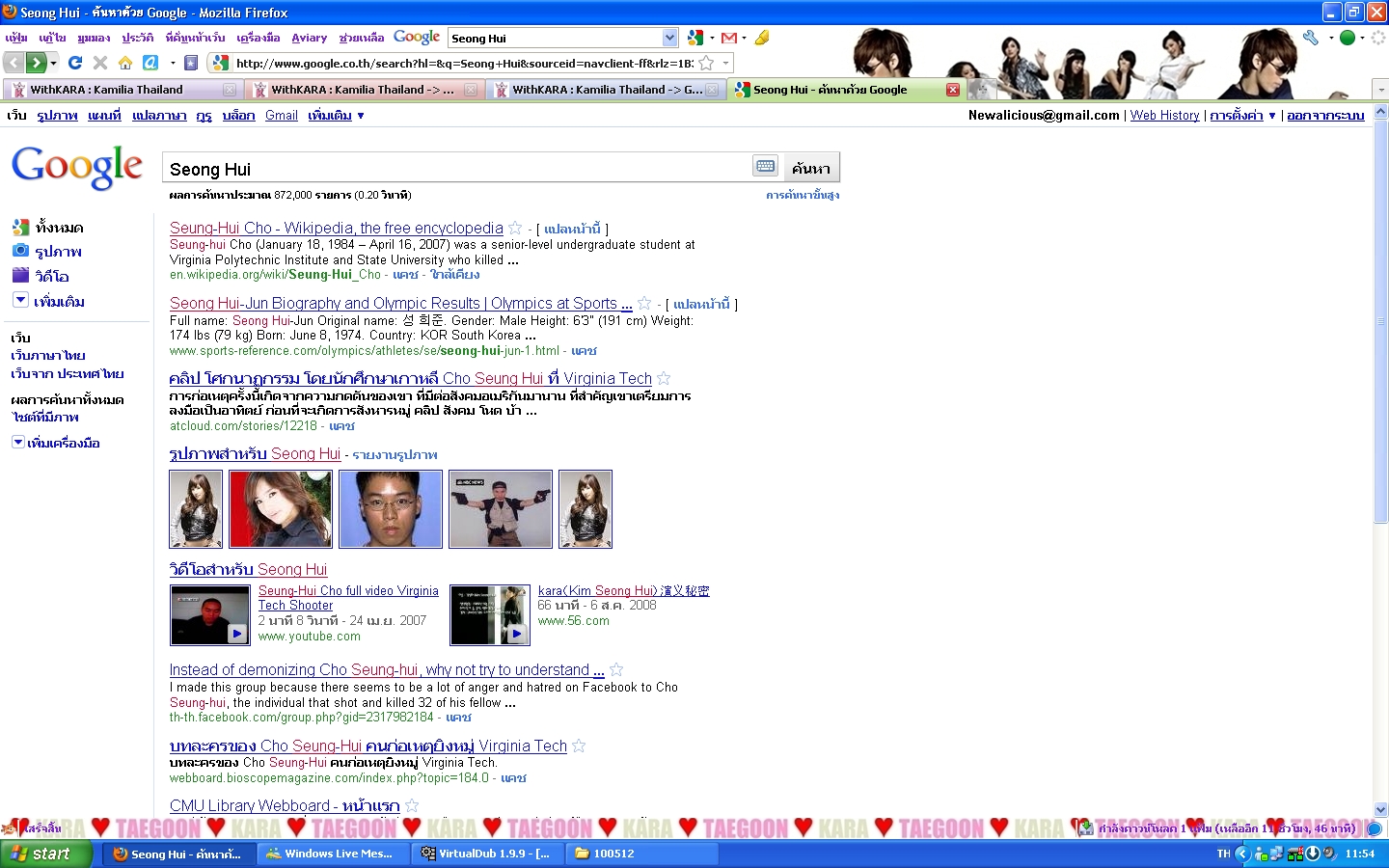
Task: Open Seung-Hui Cho Wikipedia result link
Action: (337, 228)
